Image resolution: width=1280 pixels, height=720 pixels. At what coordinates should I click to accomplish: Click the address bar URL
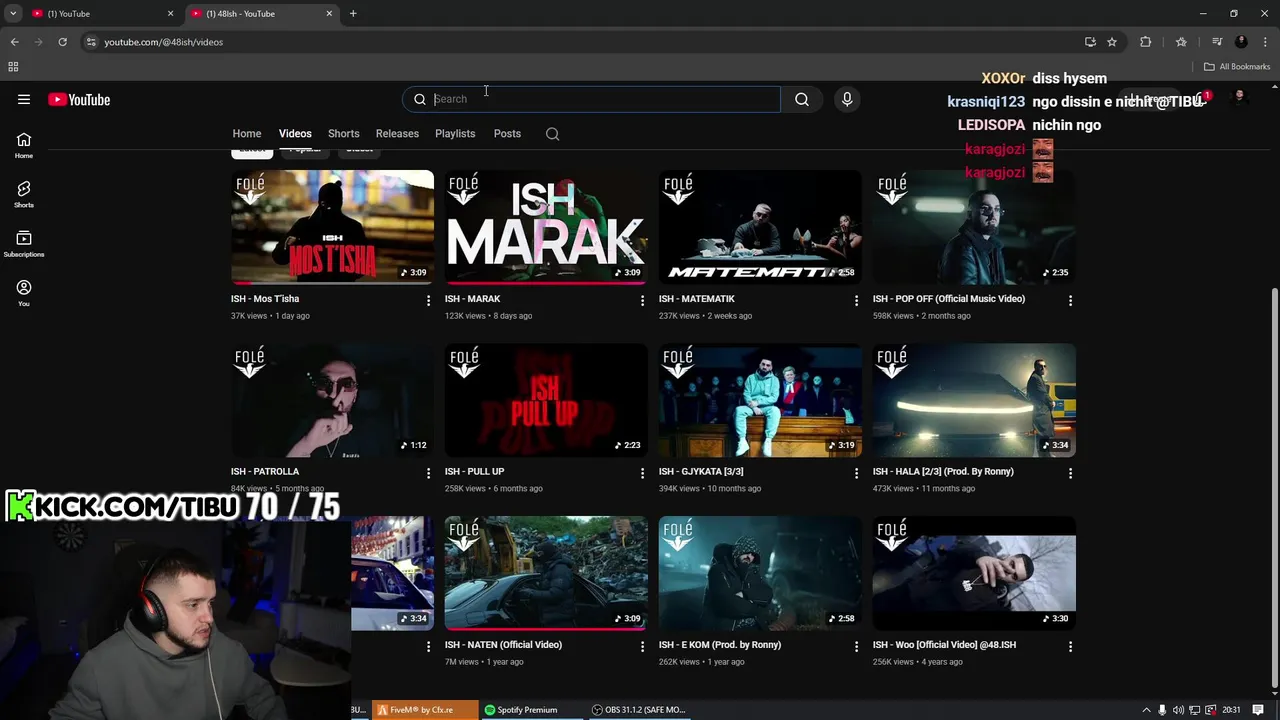[x=163, y=42]
